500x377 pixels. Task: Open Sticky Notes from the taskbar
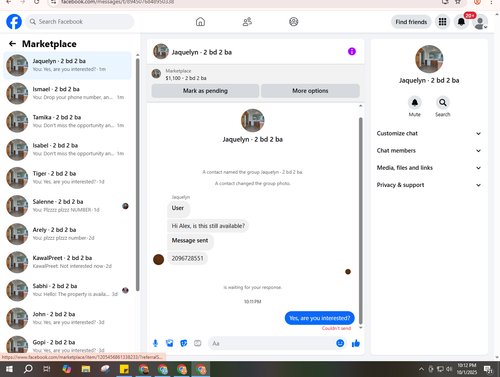(x=124, y=369)
